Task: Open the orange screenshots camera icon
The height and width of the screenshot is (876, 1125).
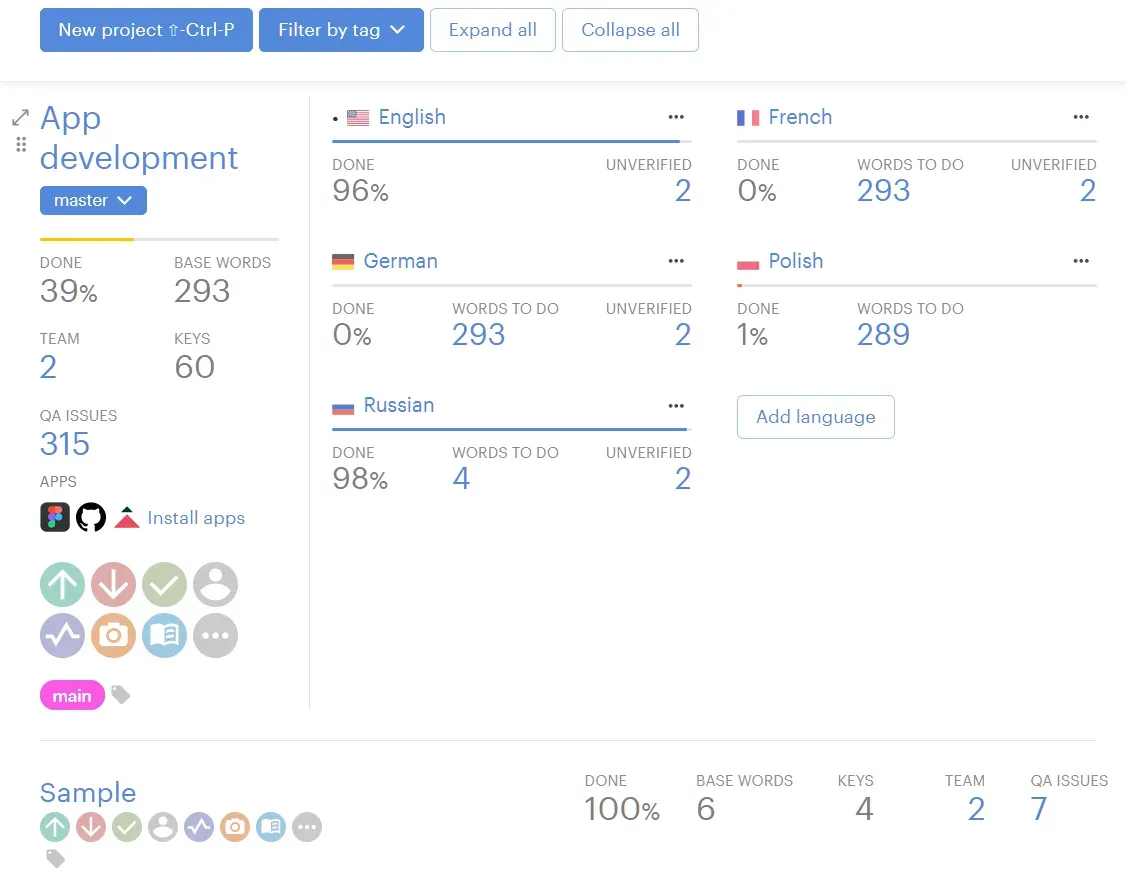Action: [113, 635]
